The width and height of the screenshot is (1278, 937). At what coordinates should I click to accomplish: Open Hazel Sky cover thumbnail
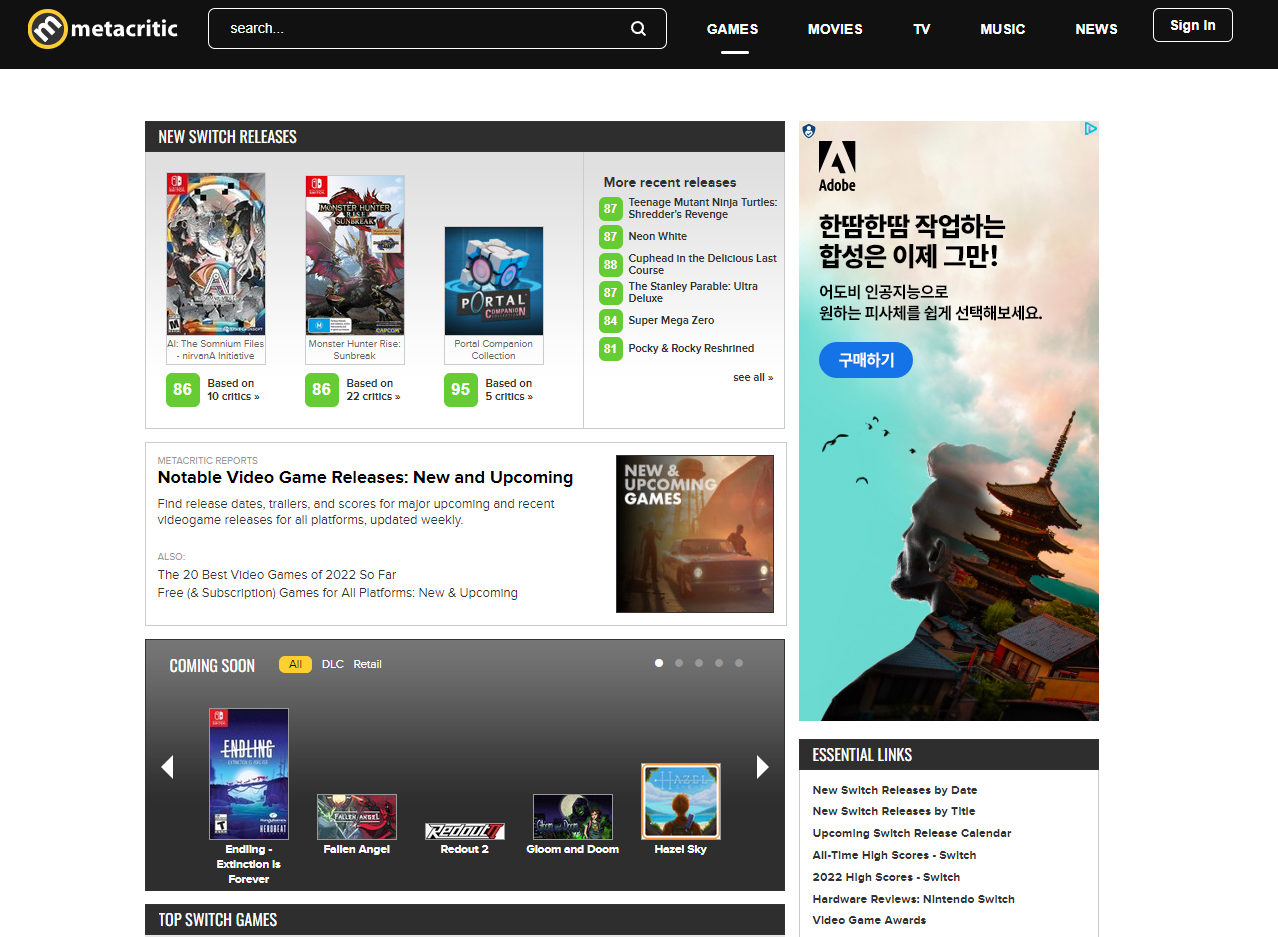pos(681,802)
